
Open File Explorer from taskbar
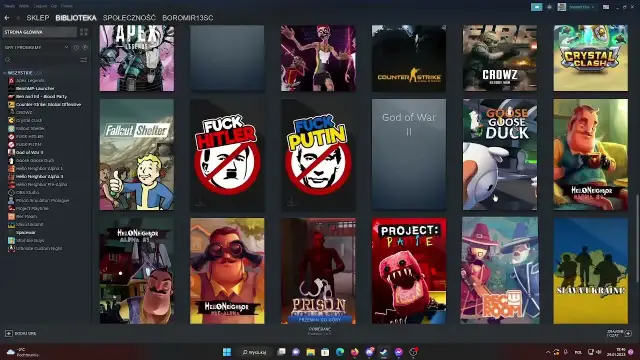(x=311, y=352)
